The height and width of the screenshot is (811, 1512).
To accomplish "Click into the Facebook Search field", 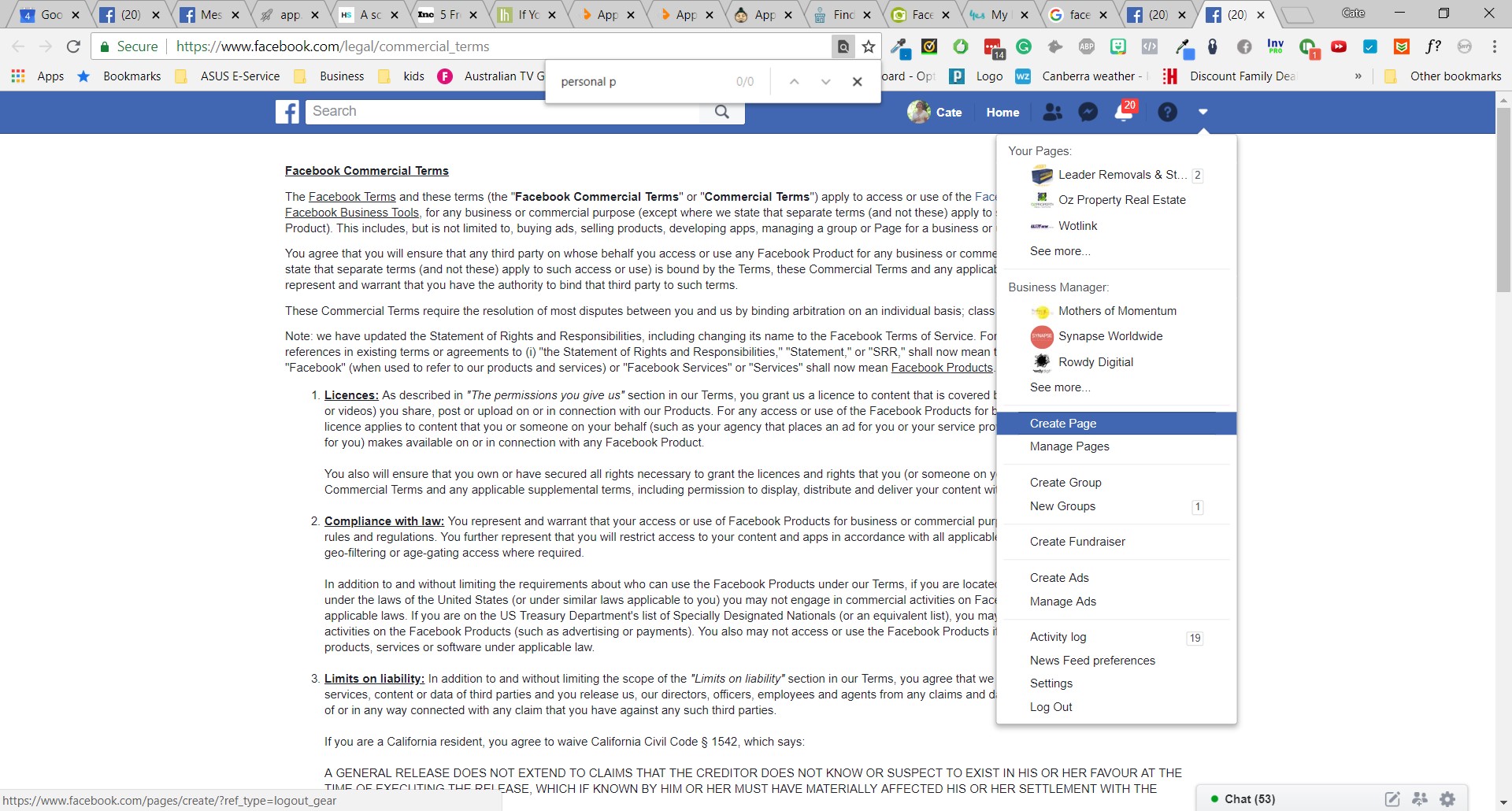I will 502,112.
